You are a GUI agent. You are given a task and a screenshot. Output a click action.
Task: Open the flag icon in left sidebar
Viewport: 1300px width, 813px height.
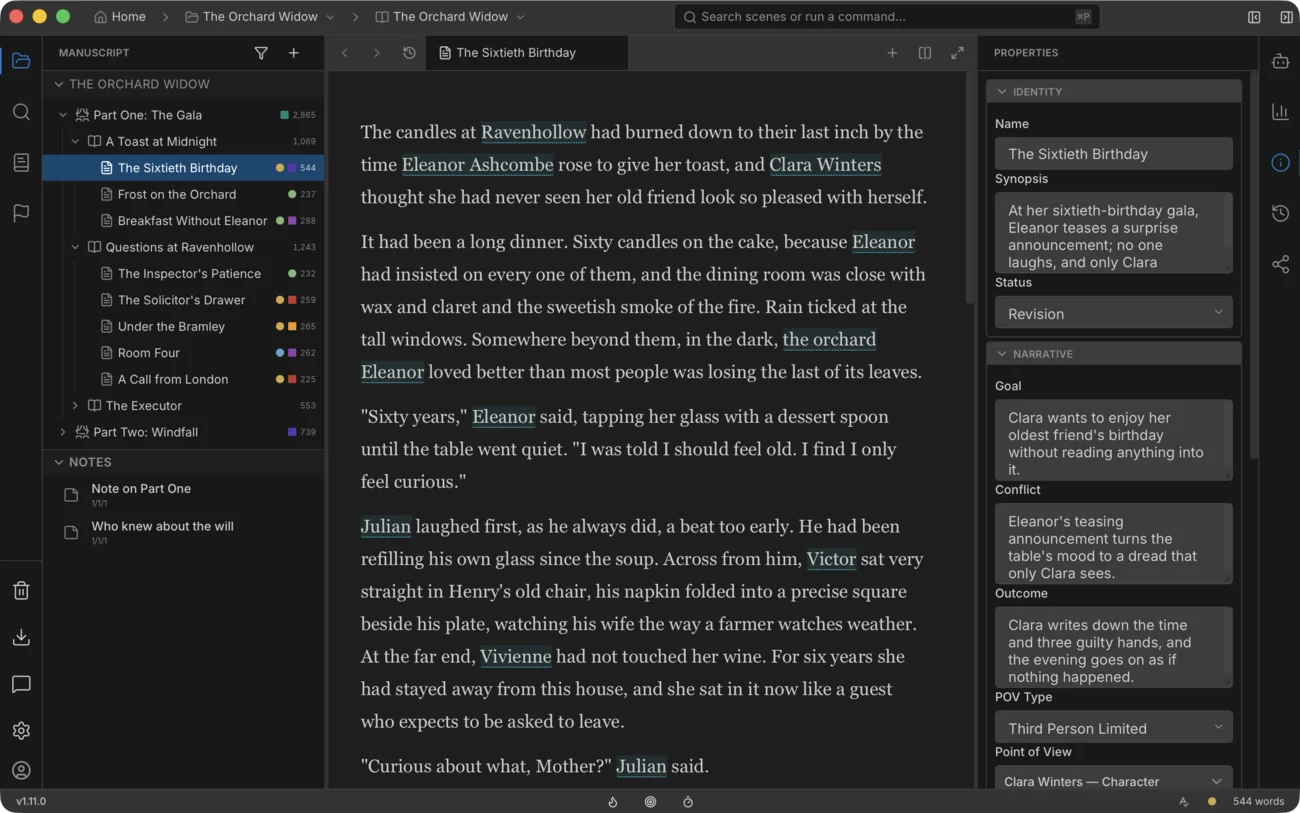(x=21, y=213)
